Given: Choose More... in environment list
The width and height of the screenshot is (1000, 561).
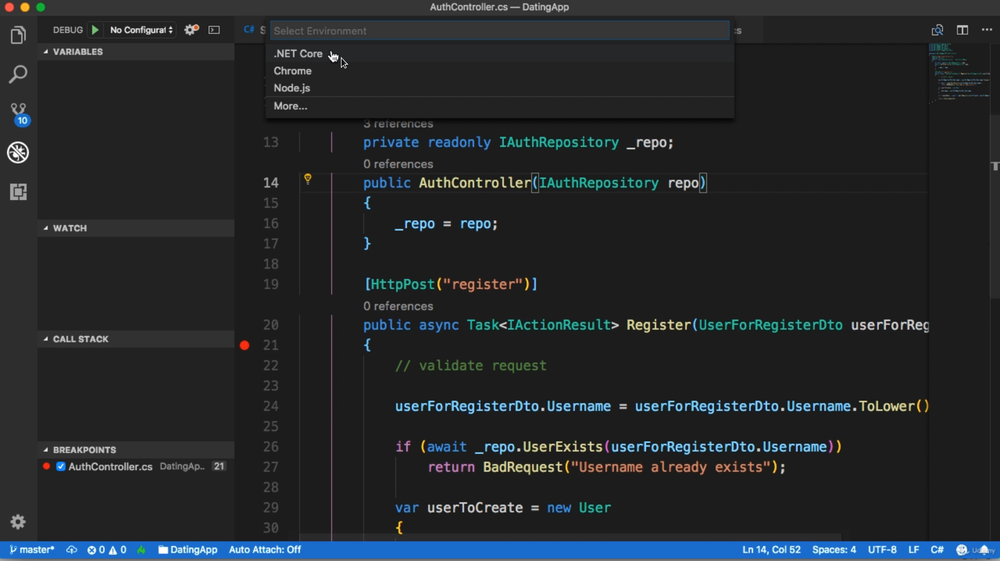Looking at the screenshot, I should pyautogui.click(x=499, y=106).
